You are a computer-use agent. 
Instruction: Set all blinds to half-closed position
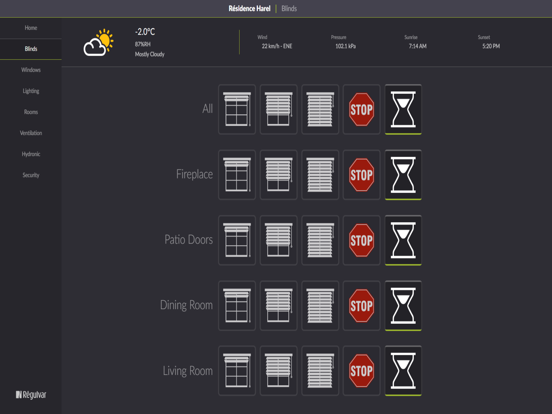pos(278,109)
